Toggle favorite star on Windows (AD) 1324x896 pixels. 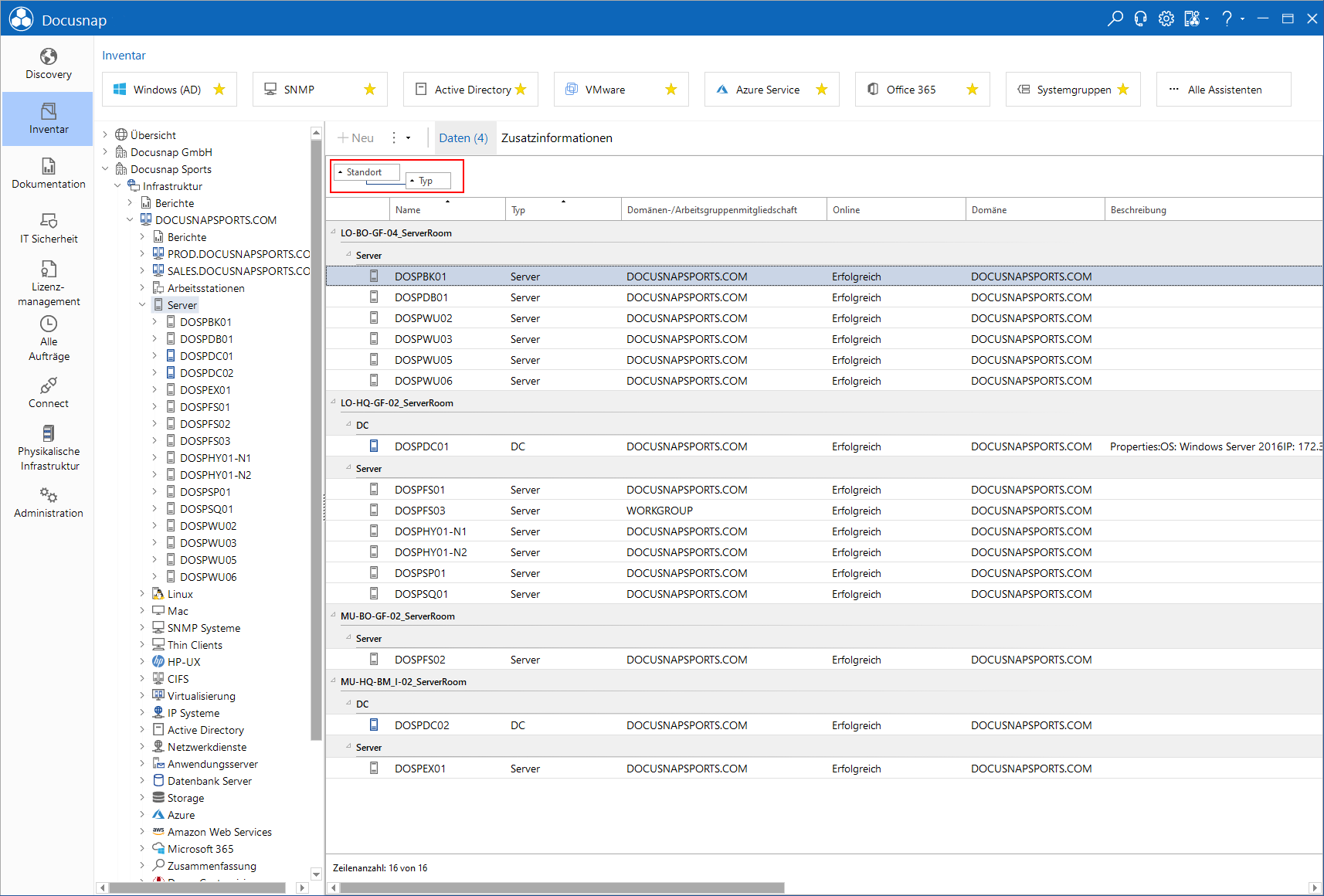click(x=219, y=90)
